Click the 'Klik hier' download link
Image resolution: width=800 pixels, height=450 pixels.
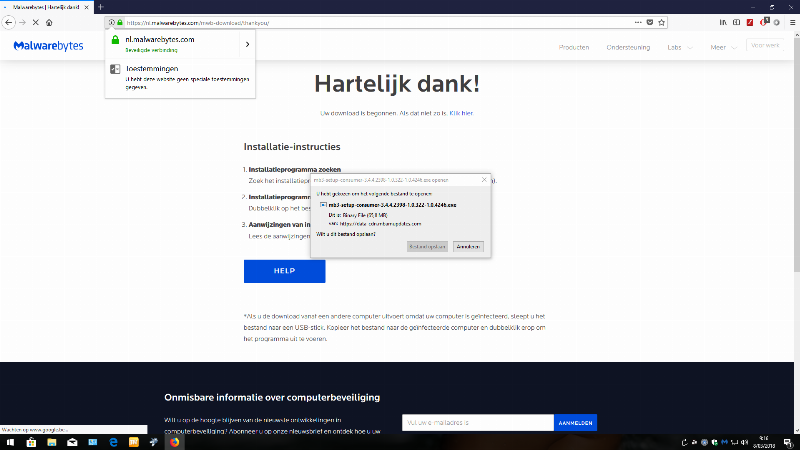[x=461, y=113]
